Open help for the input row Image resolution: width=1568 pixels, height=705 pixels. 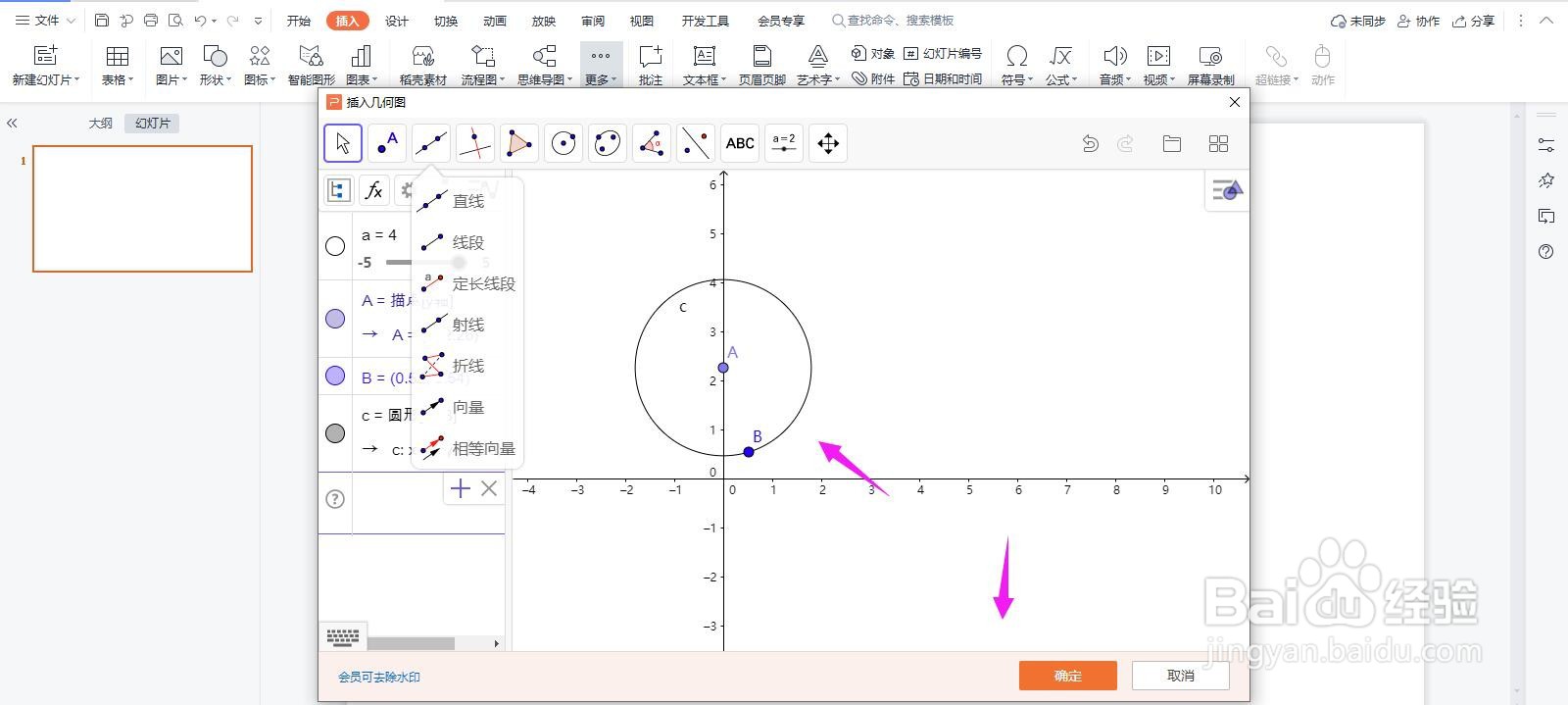[335, 499]
